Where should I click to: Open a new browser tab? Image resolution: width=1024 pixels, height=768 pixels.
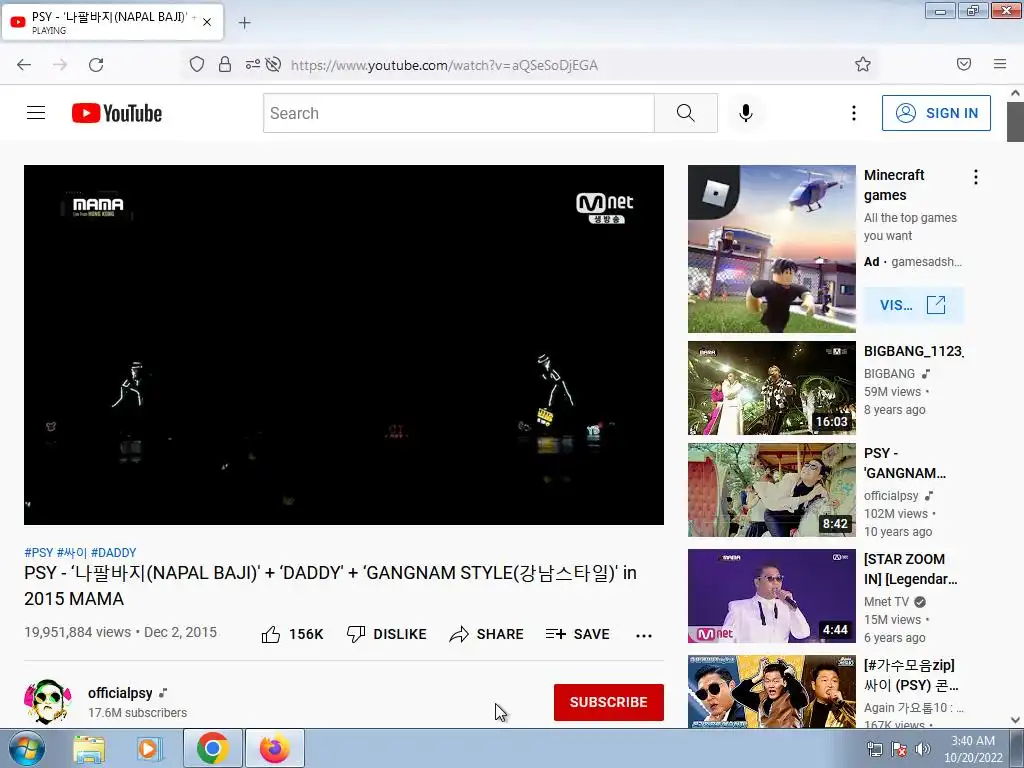pyautogui.click(x=244, y=23)
